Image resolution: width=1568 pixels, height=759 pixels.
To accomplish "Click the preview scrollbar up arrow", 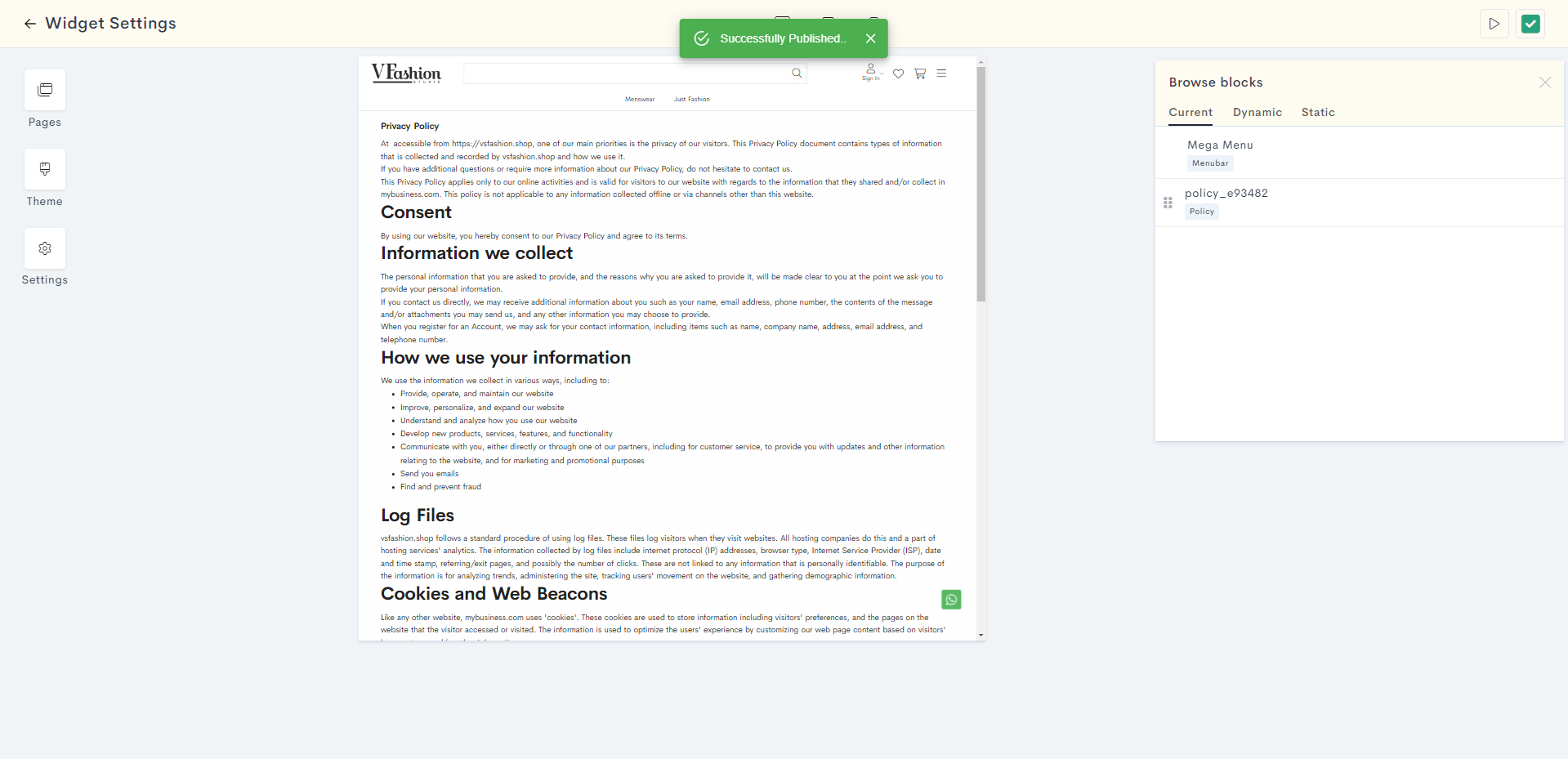I will 981,61.
